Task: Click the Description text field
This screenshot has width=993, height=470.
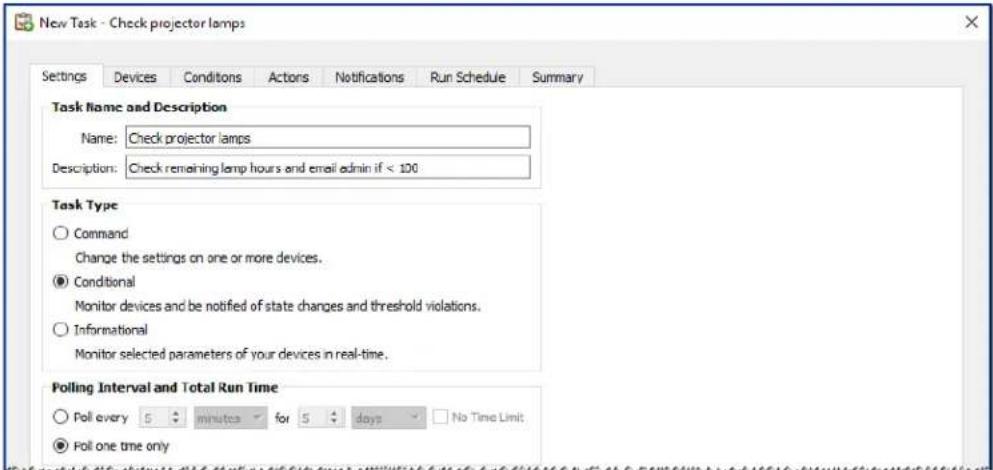Action: 327,167
